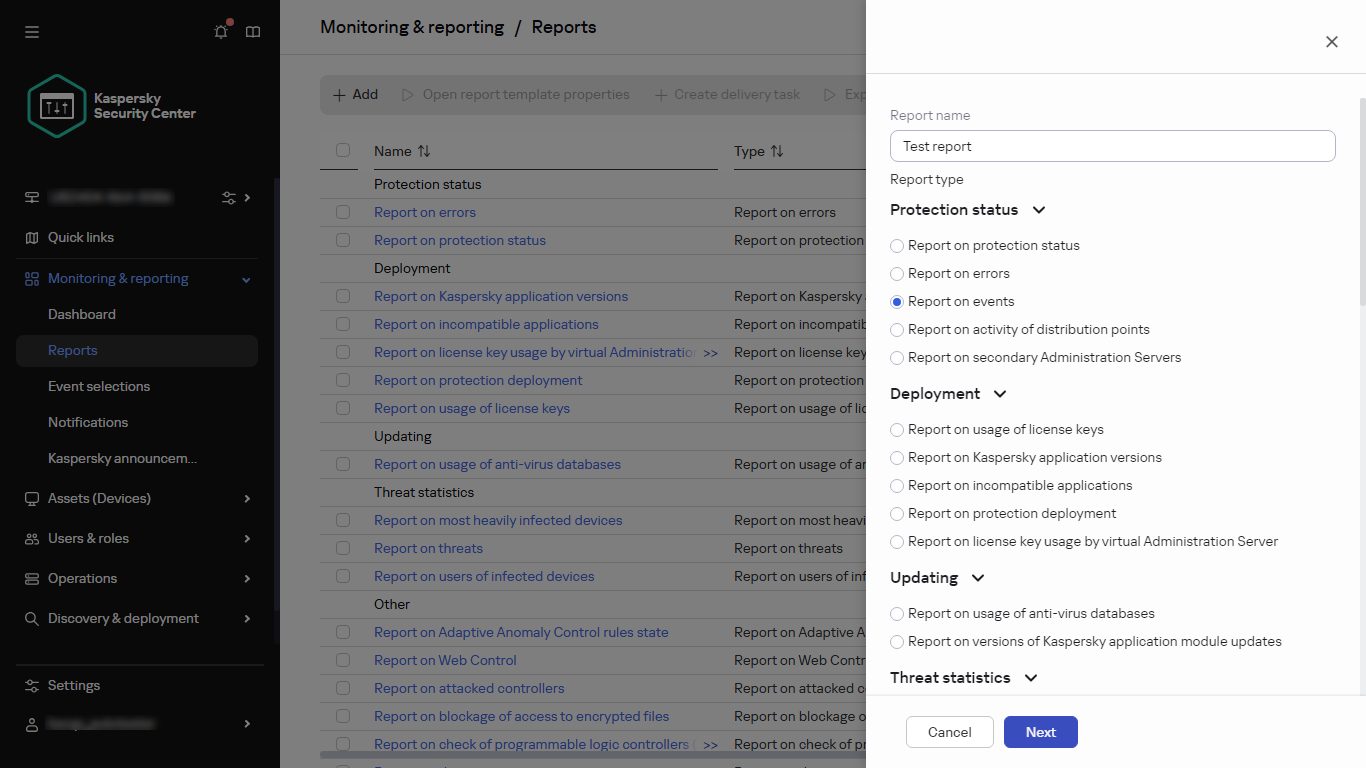The height and width of the screenshot is (768, 1366).
Task: Click the notification bell icon
Action: [221, 31]
